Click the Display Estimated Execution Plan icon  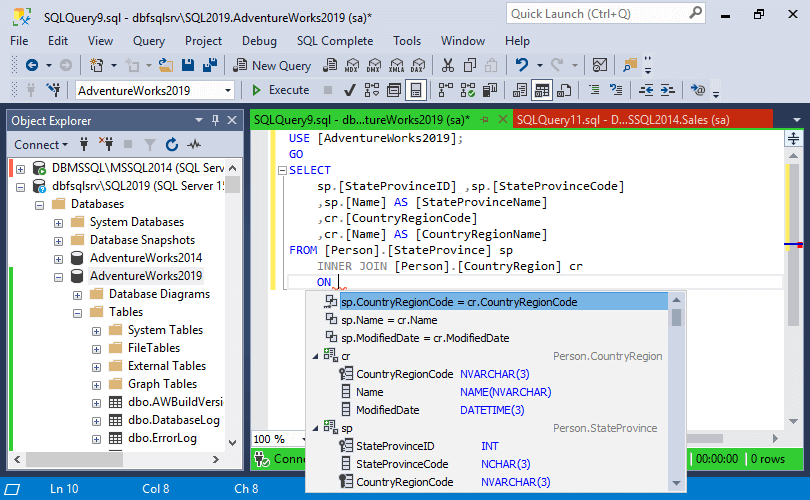point(372,90)
